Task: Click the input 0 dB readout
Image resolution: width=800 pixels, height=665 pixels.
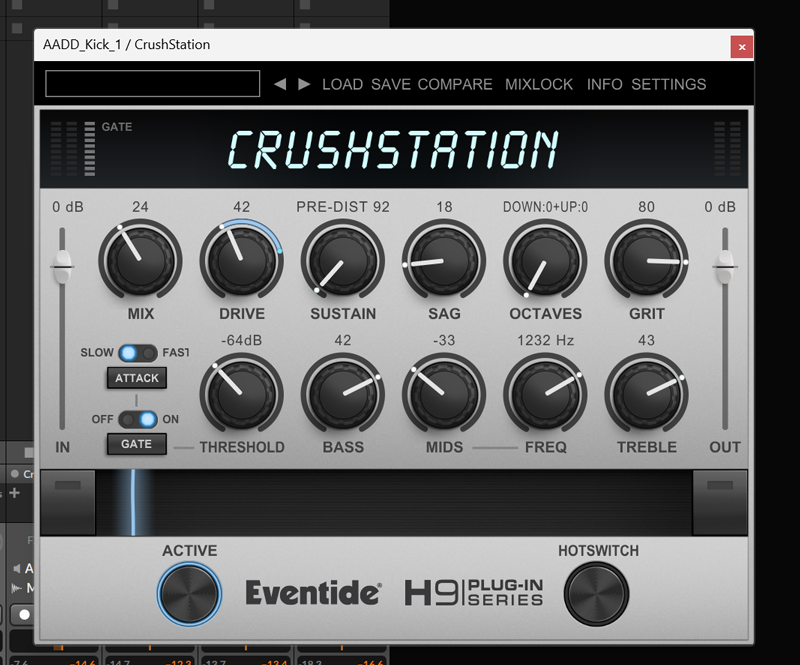Action: 68,207
